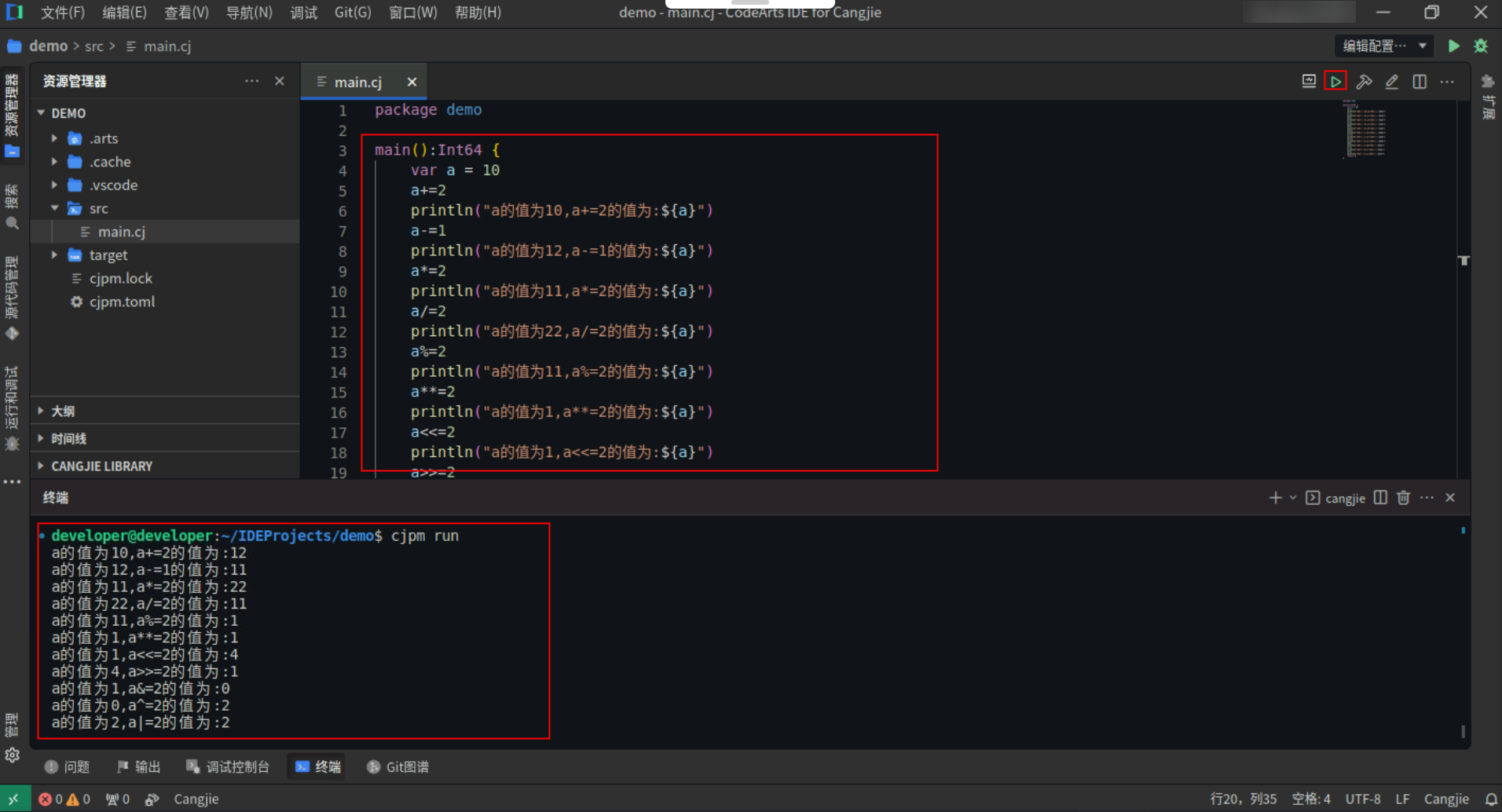Open cjpm.lock in the file tree
Image resolution: width=1502 pixels, height=812 pixels.
pos(120,278)
